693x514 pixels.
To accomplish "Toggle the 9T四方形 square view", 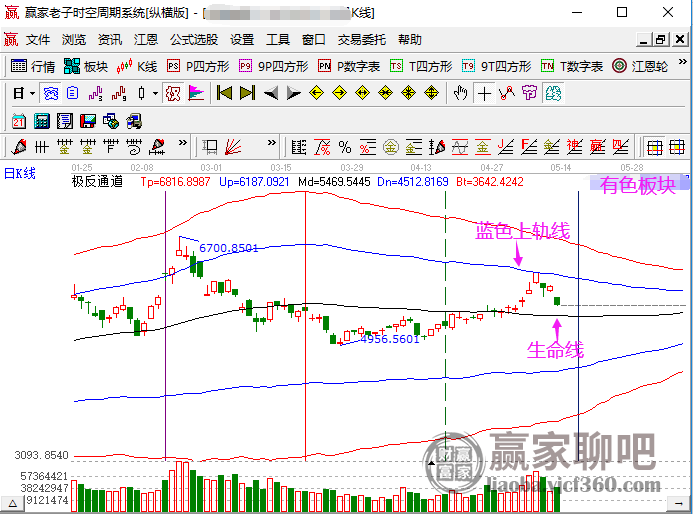I will [x=496, y=66].
